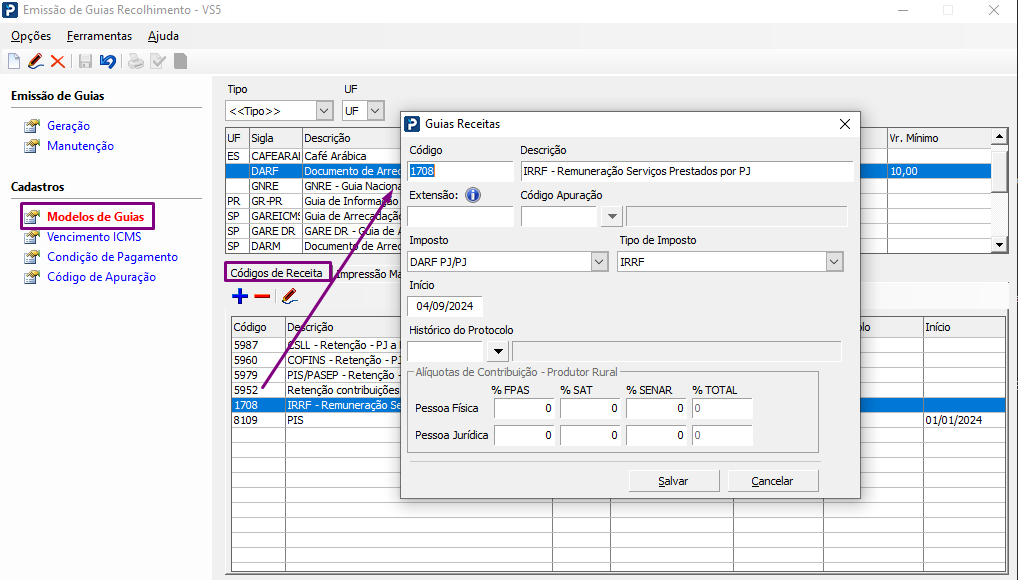Click the Cancelar button
Viewport: 1018px width, 580px height.
773,481
